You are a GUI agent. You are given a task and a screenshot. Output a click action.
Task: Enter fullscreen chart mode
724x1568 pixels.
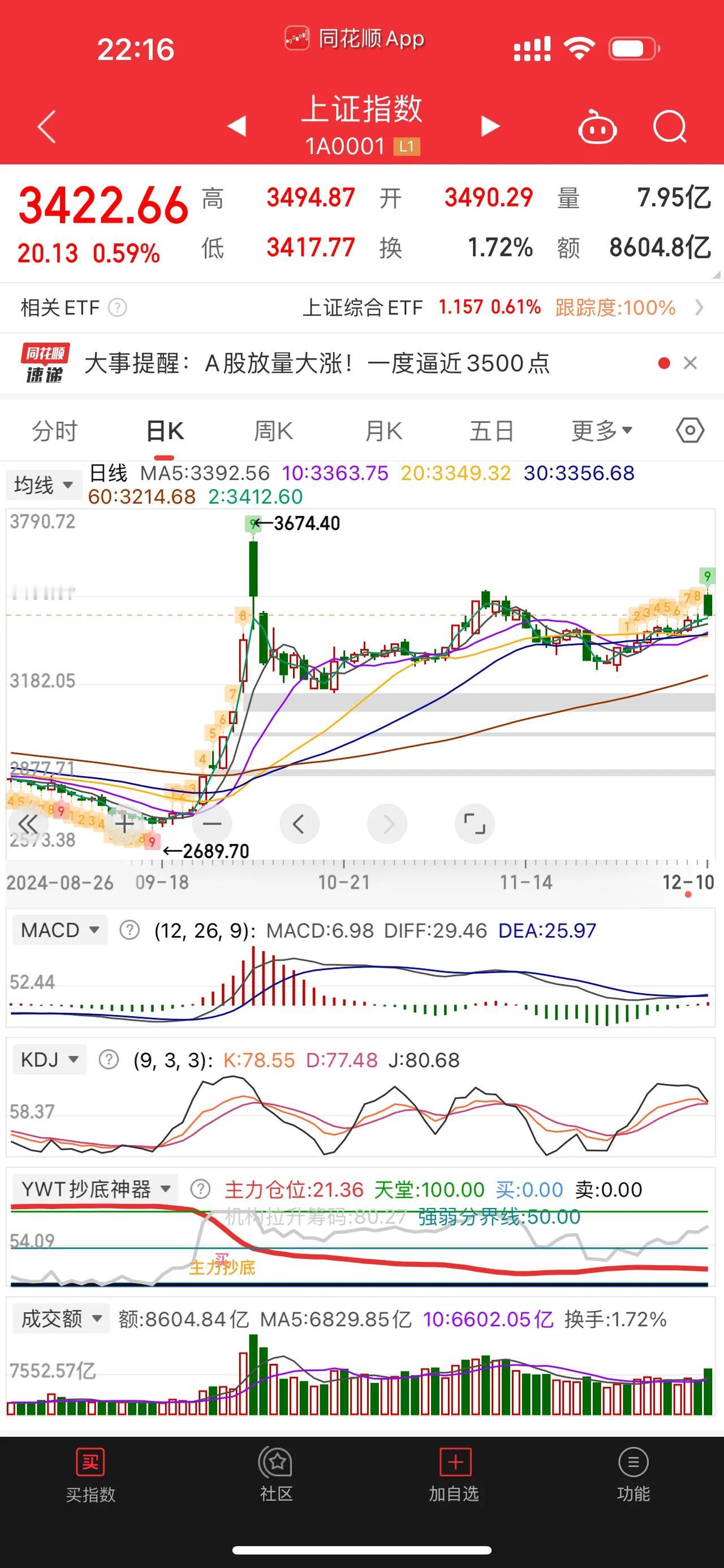point(475,824)
